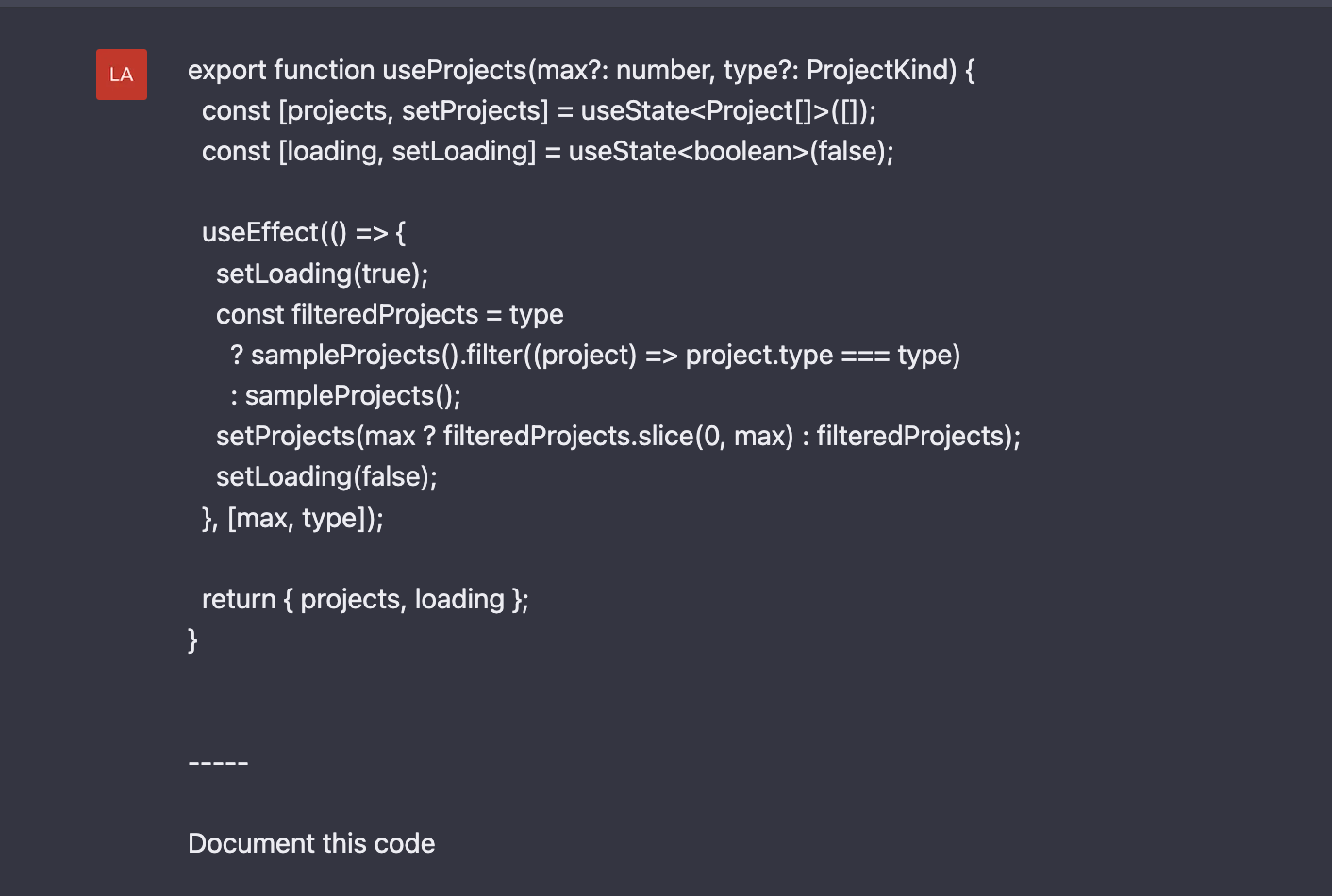
Task: Click the dashed '-----' separator text
Action: point(218,762)
